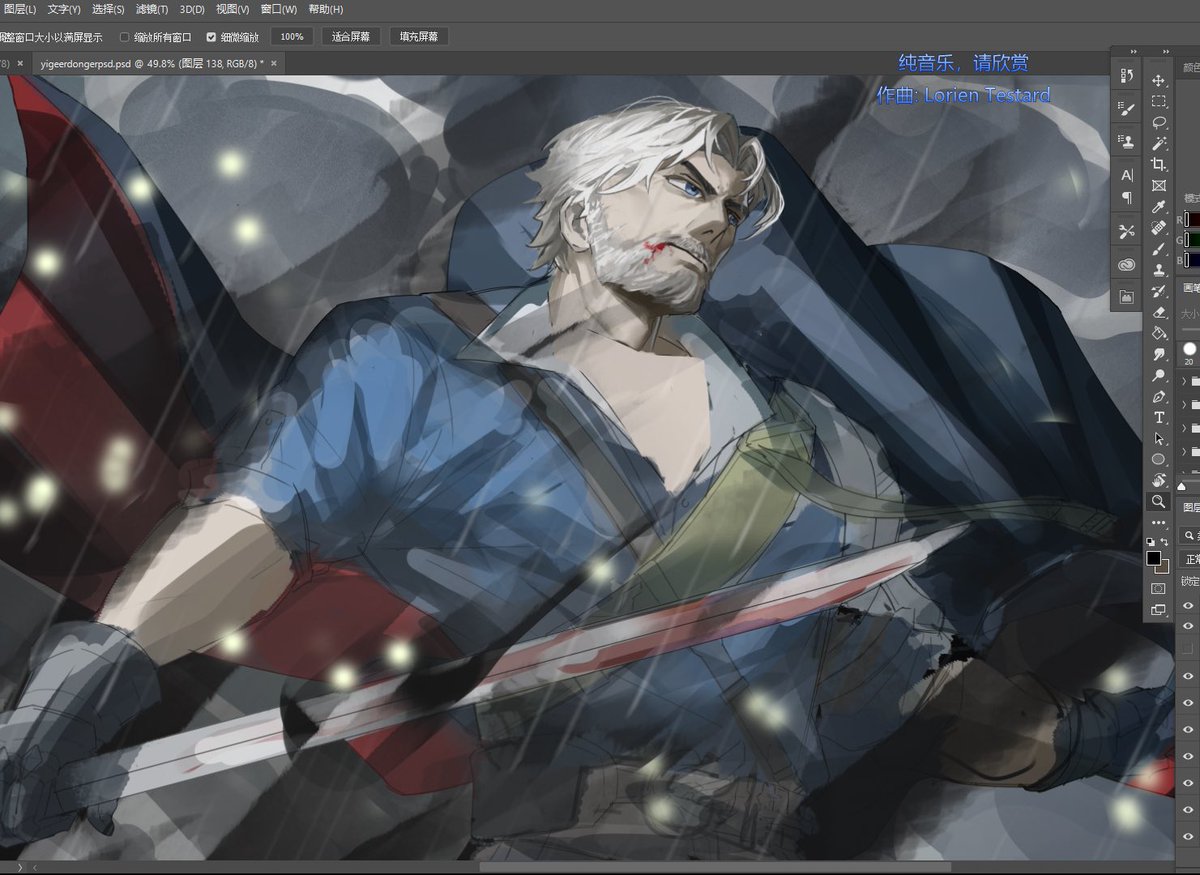Open the 选择(S) menu
Screen dimensions: 1200x875
coord(108,9)
